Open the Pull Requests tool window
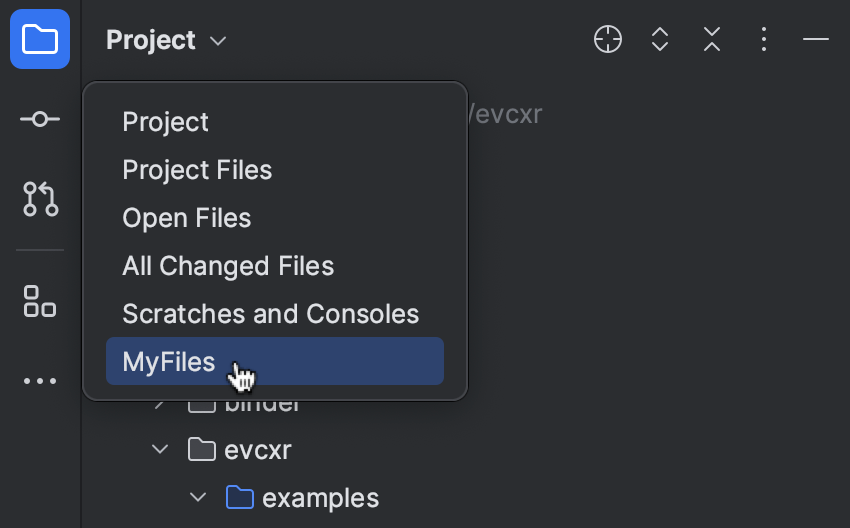This screenshot has width=850, height=528. click(41, 199)
